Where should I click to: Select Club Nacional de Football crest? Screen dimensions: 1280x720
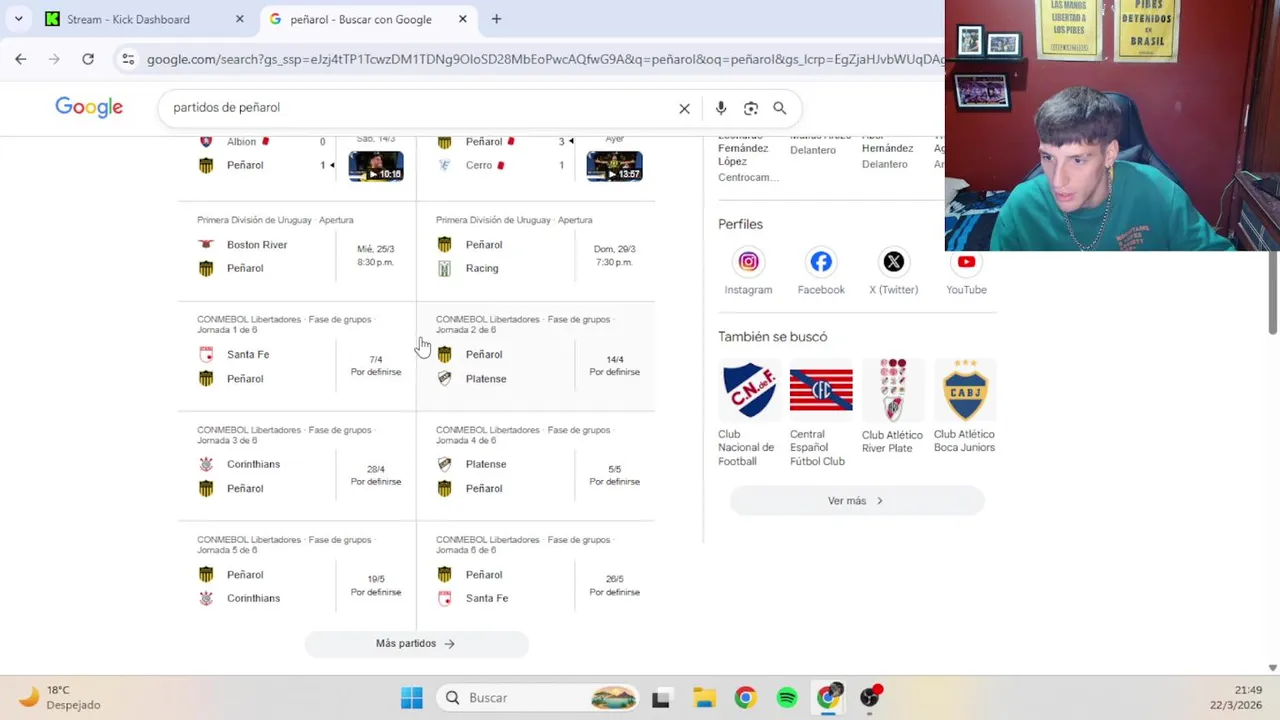(749, 390)
